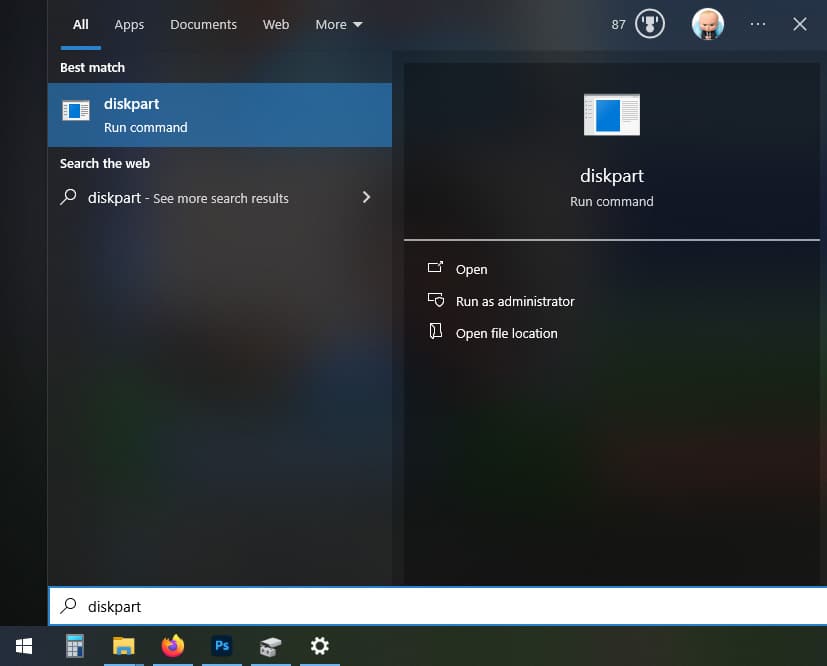
Task: Switch to the Web tab
Action: point(276,24)
